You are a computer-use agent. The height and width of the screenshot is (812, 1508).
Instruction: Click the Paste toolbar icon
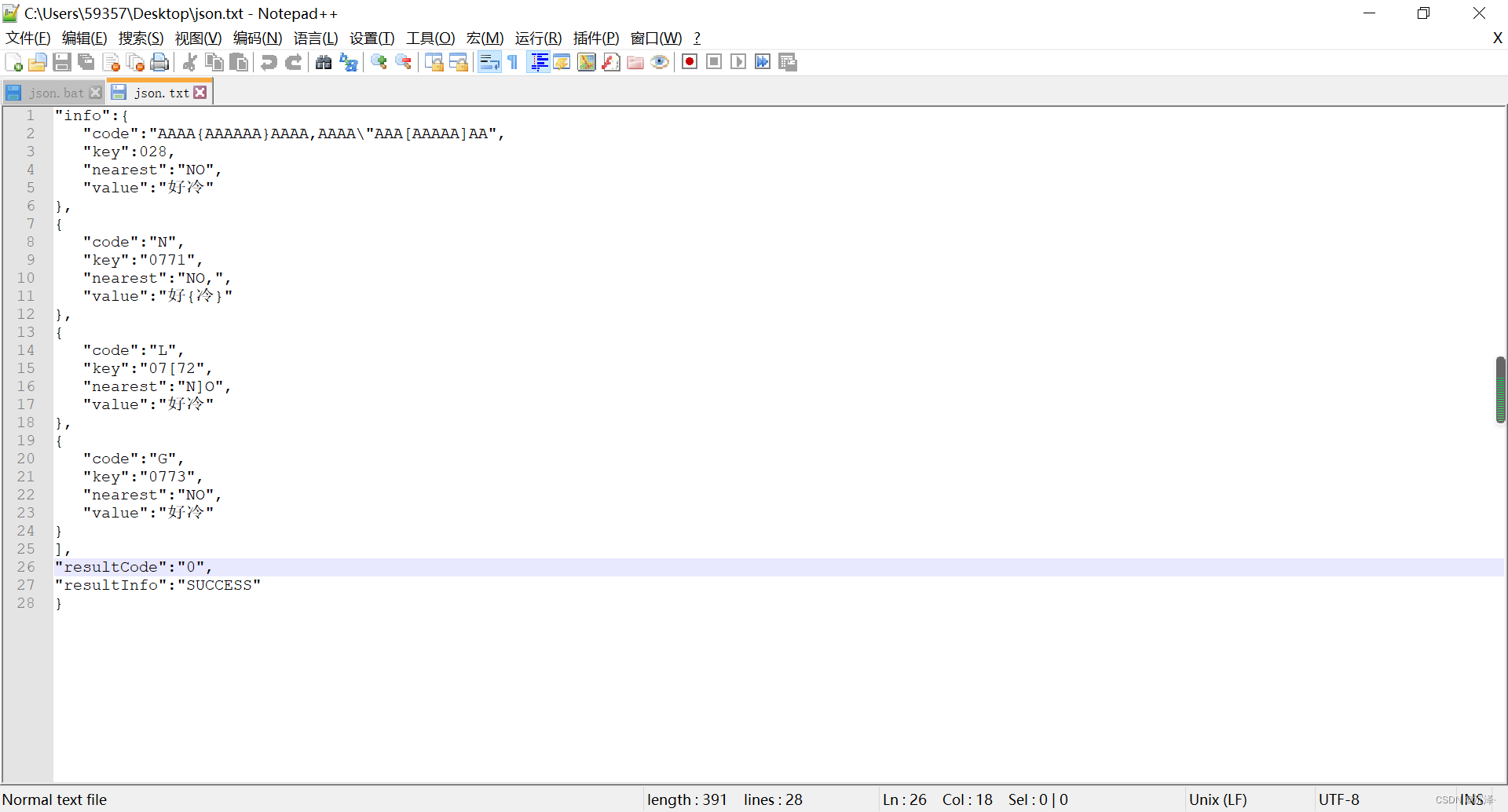click(x=239, y=62)
